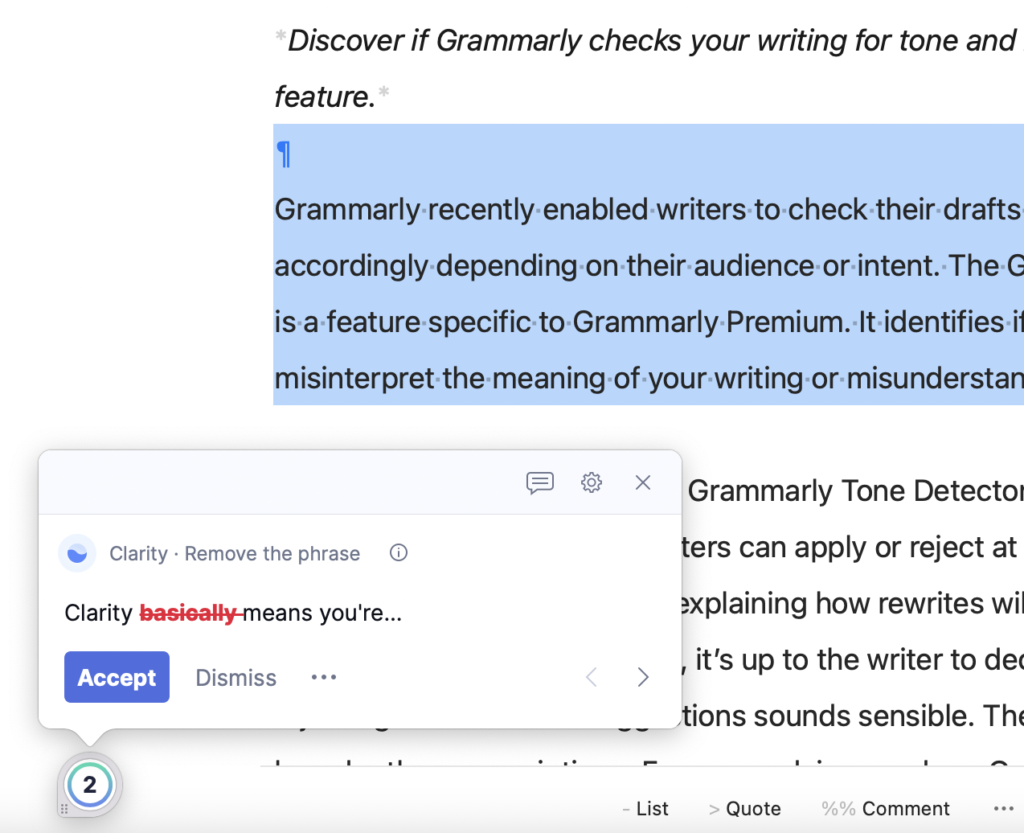Expand the bottom toolbar overflow menu
The image size is (1024, 833).
(x=1003, y=809)
